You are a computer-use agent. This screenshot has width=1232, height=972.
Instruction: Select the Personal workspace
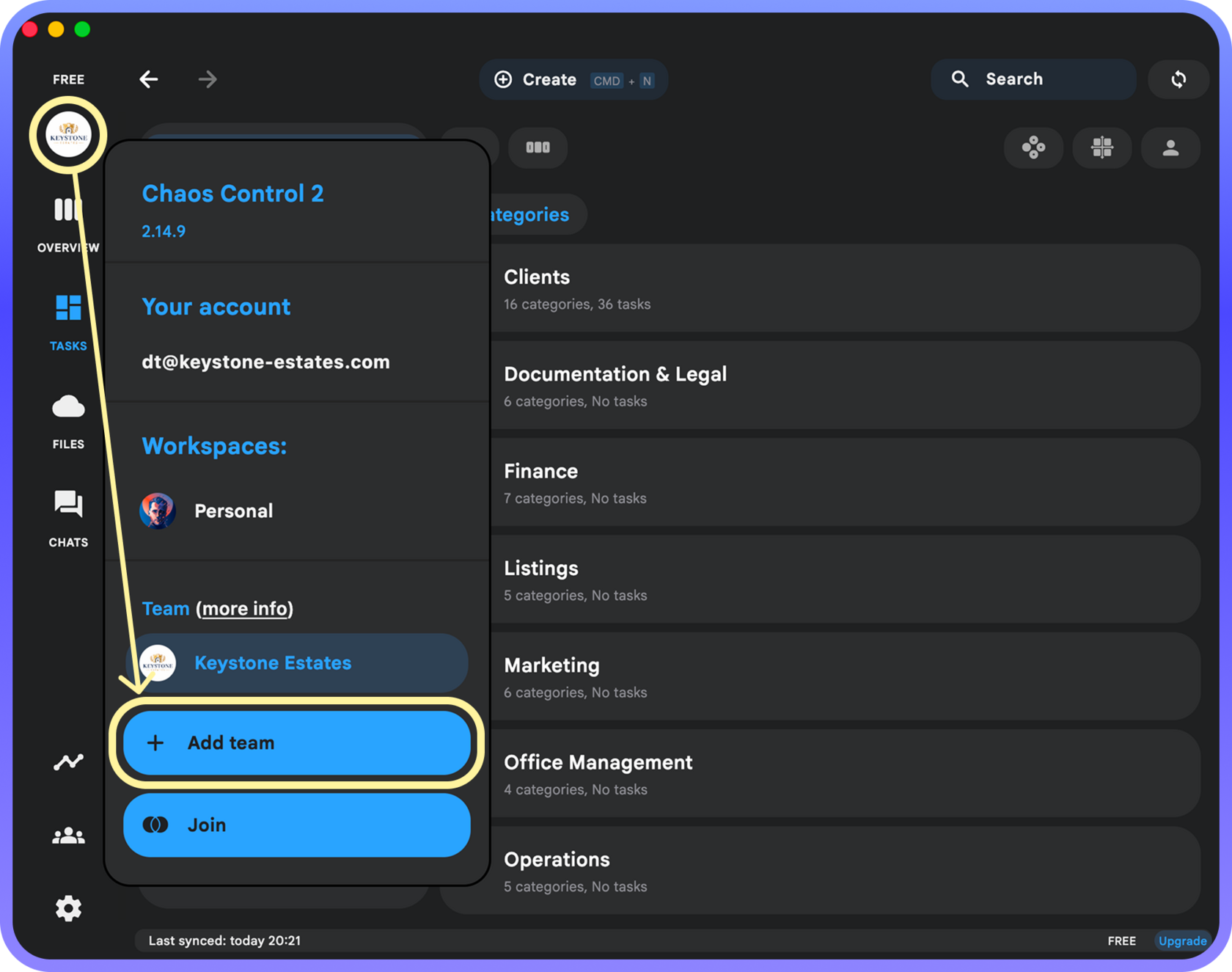[x=296, y=511]
